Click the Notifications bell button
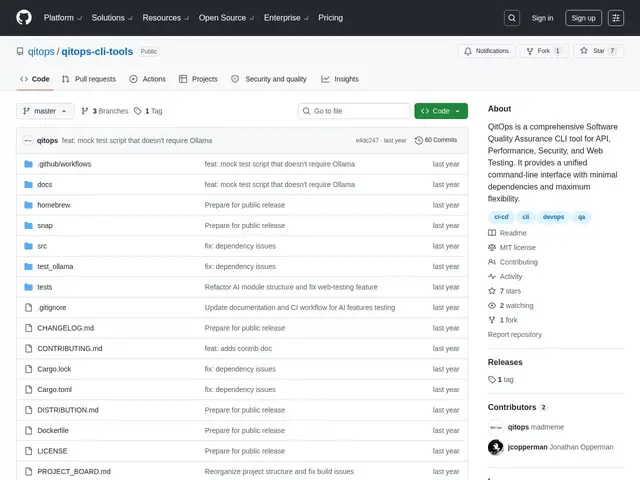 click(486, 51)
